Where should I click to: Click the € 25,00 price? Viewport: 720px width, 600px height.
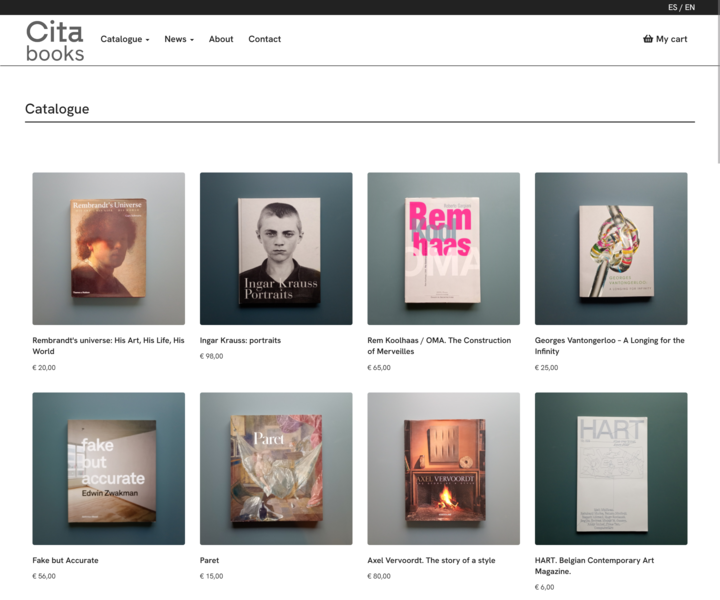(546, 368)
